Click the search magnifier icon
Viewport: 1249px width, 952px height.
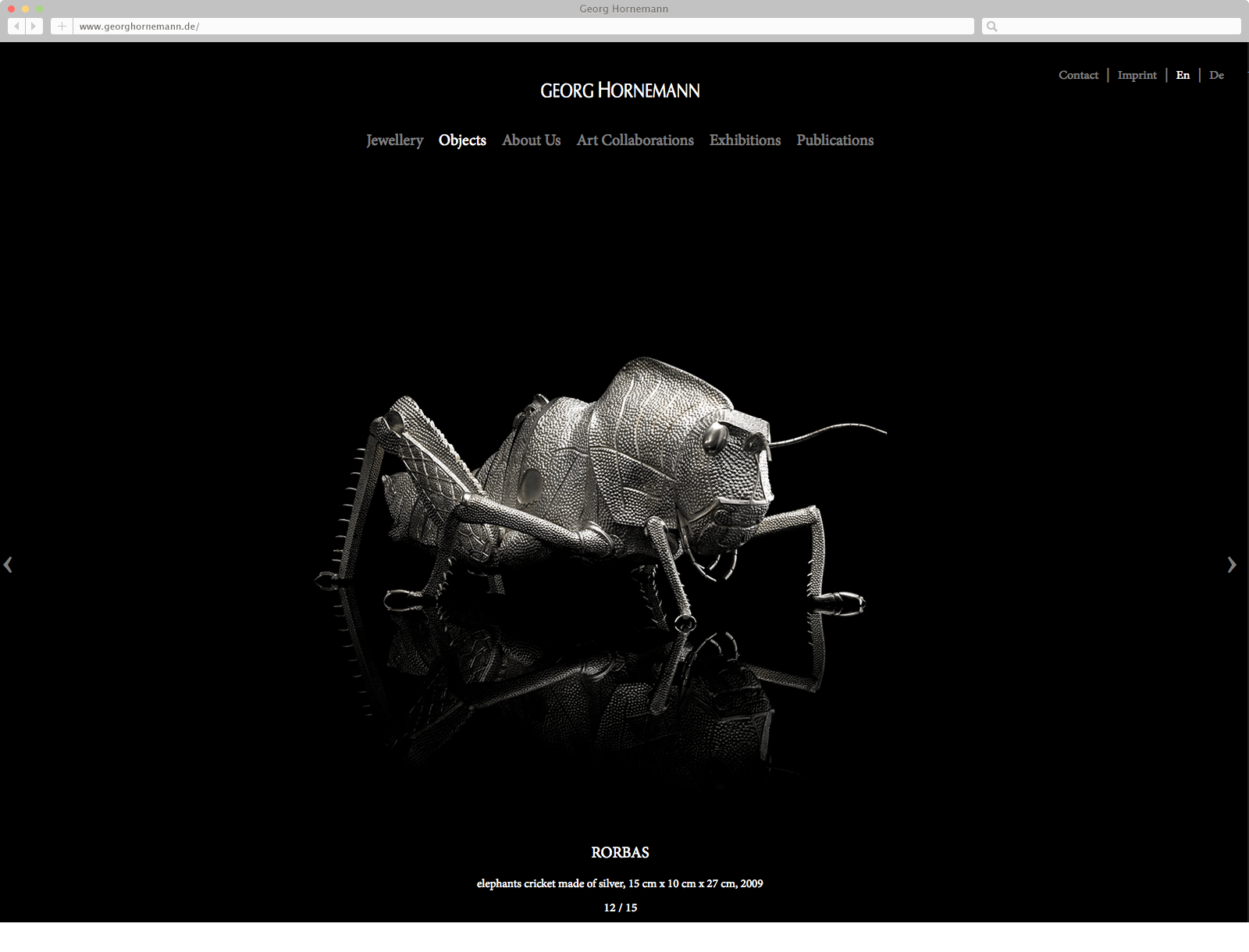[992, 27]
